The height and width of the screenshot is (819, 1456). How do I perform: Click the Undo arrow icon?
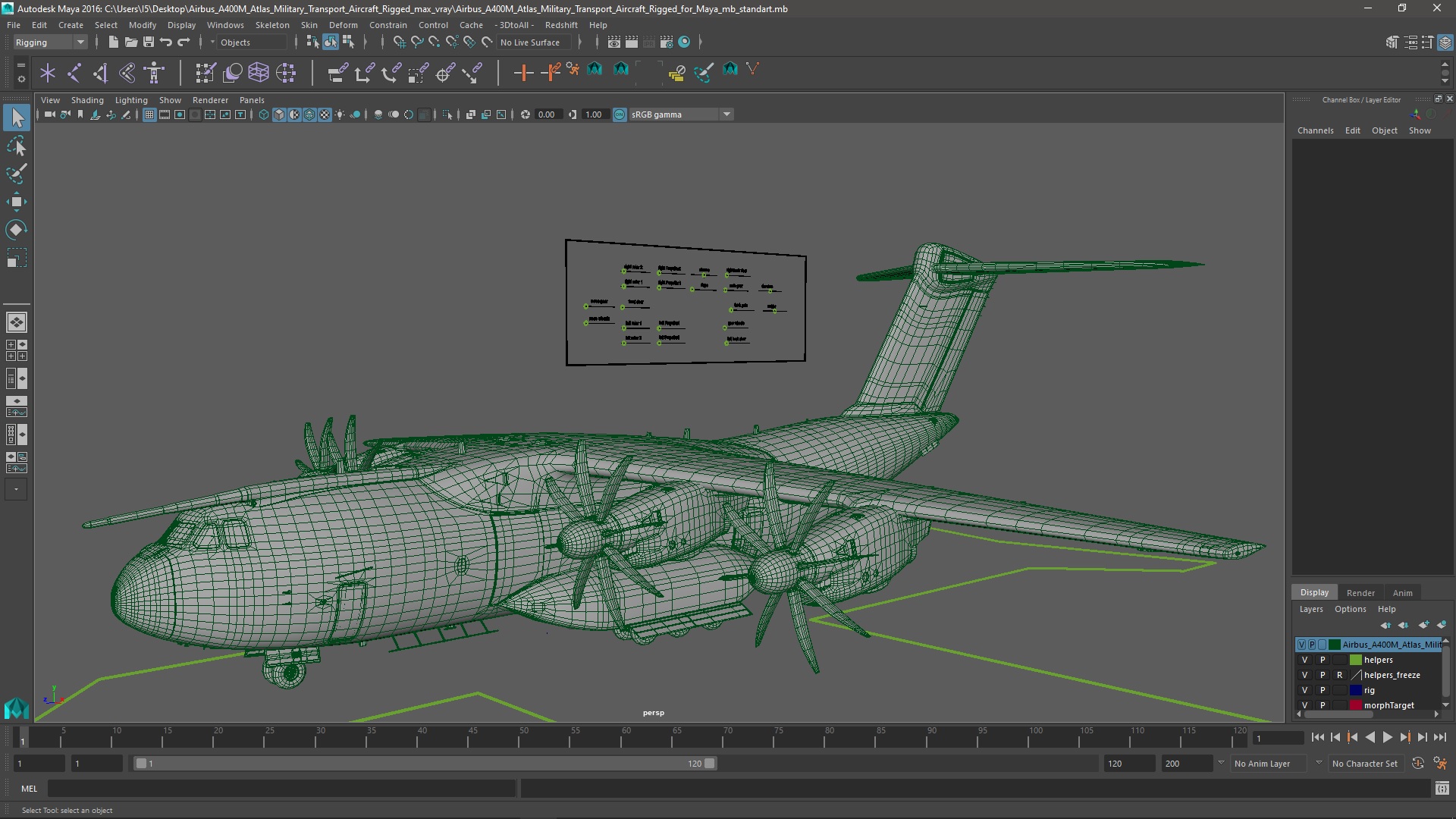166,42
